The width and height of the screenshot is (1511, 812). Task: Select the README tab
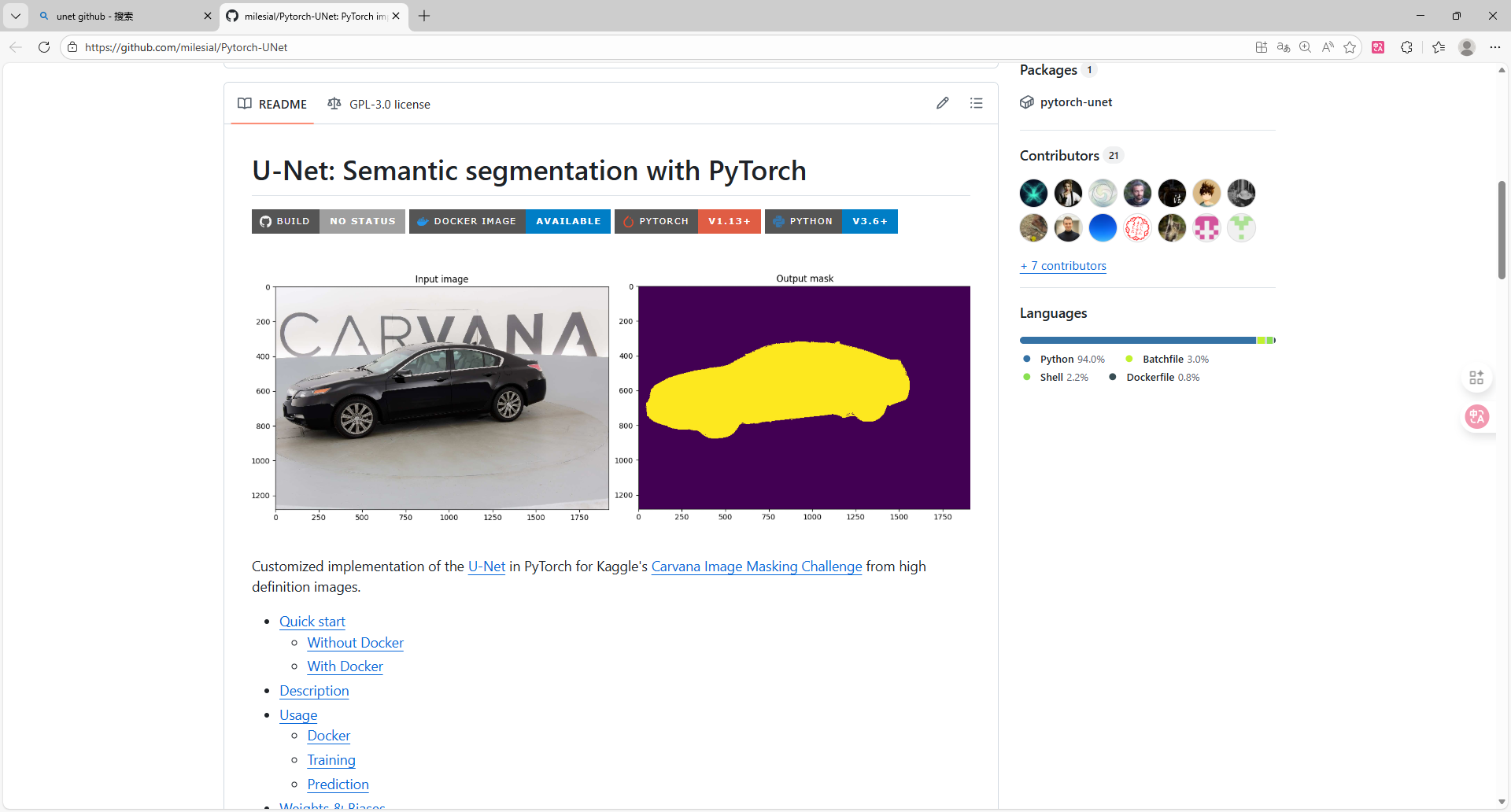pos(272,104)
